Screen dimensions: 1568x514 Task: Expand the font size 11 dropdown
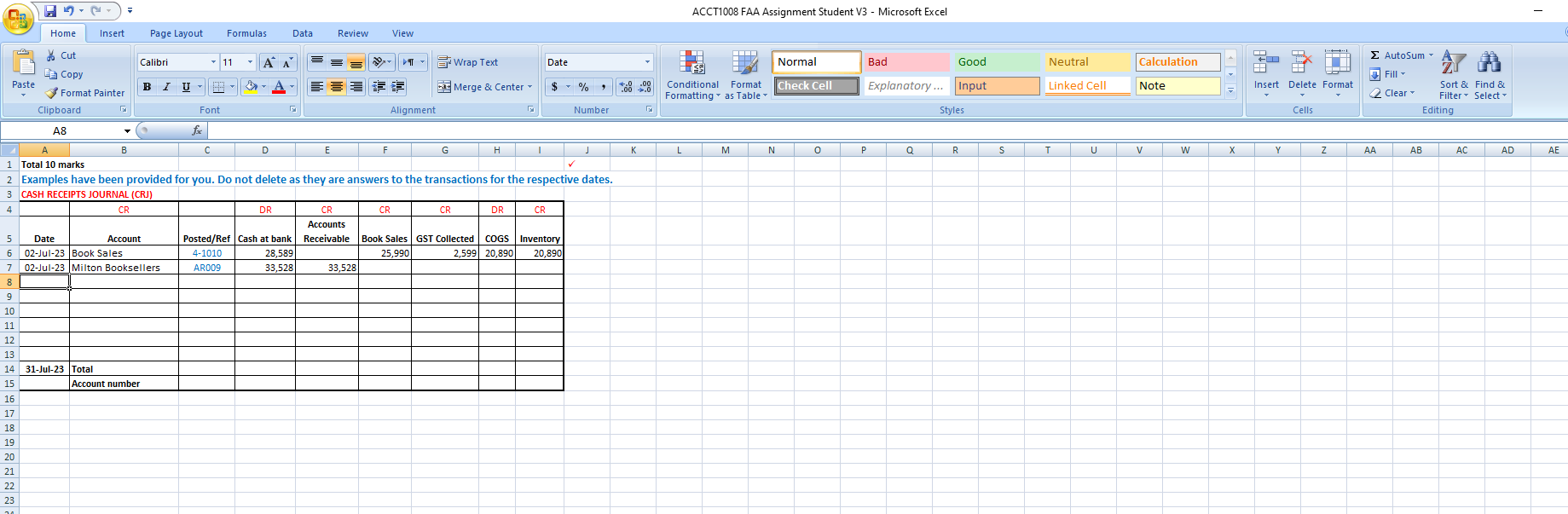(250, 62)
